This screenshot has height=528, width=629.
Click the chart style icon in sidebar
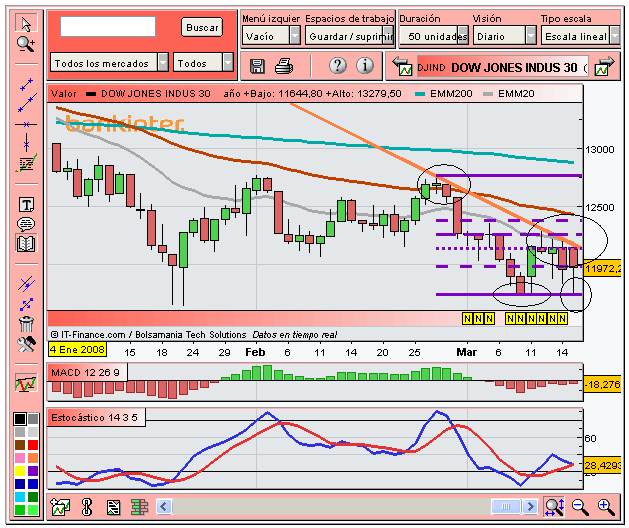pos(26,383)
